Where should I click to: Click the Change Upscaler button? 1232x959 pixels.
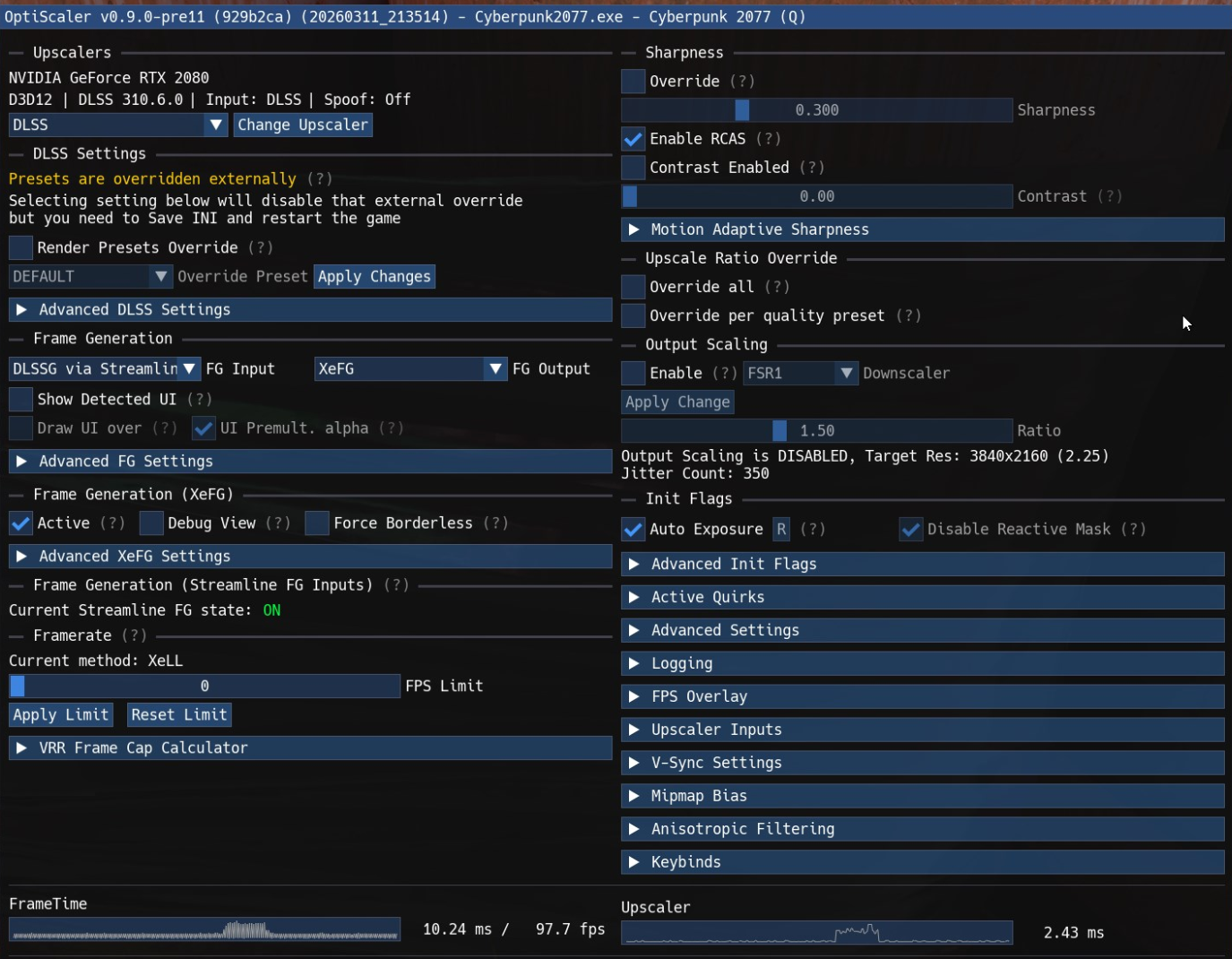click(x=303, y=125)
